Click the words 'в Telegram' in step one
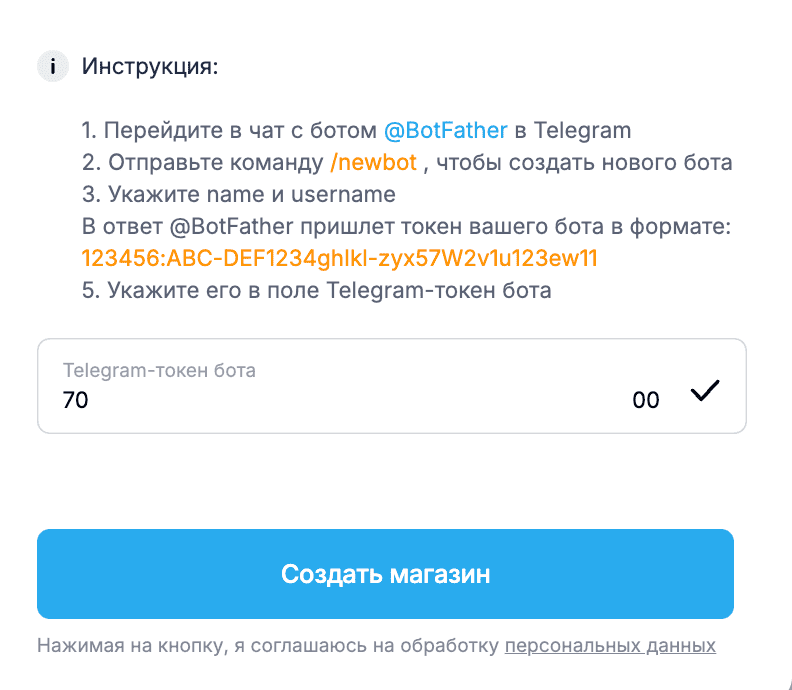Screen dimensions: 792x690 click(573, 130)
